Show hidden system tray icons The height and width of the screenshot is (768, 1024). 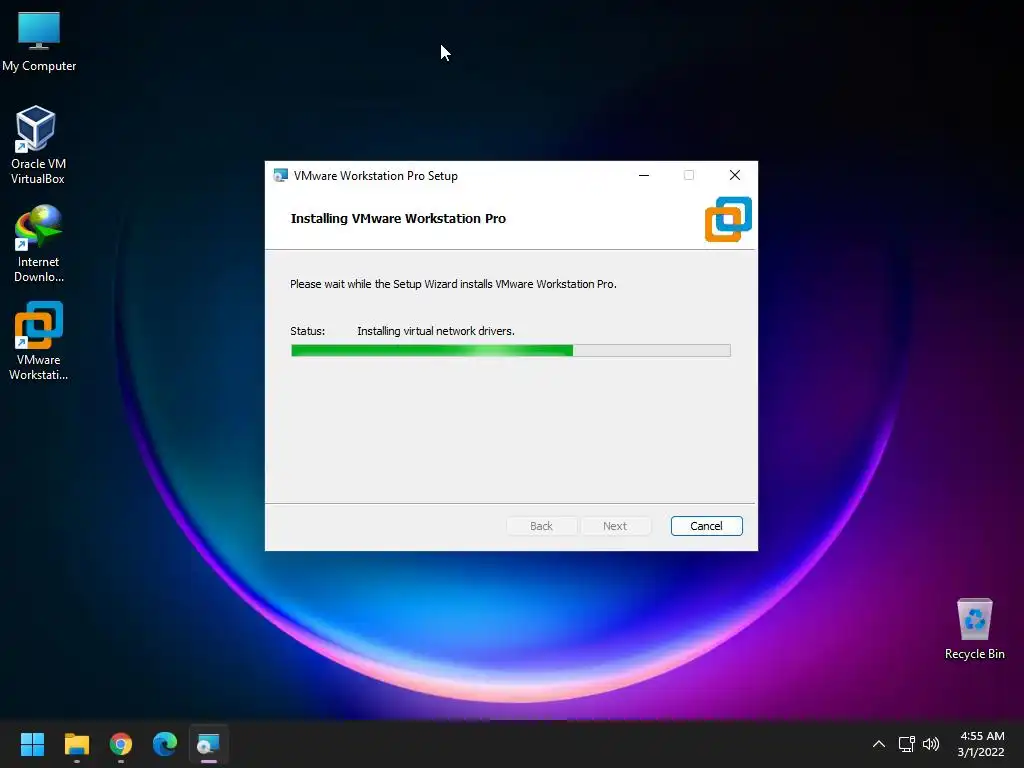[879, 744]
